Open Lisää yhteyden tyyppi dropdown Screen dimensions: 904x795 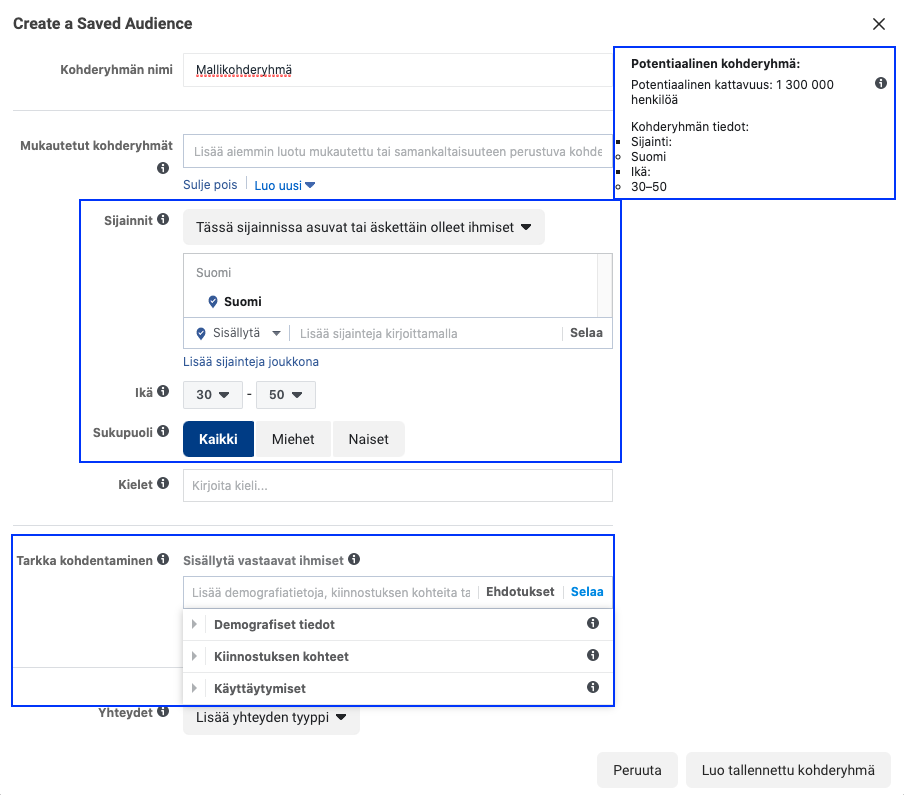click(271, 718)
